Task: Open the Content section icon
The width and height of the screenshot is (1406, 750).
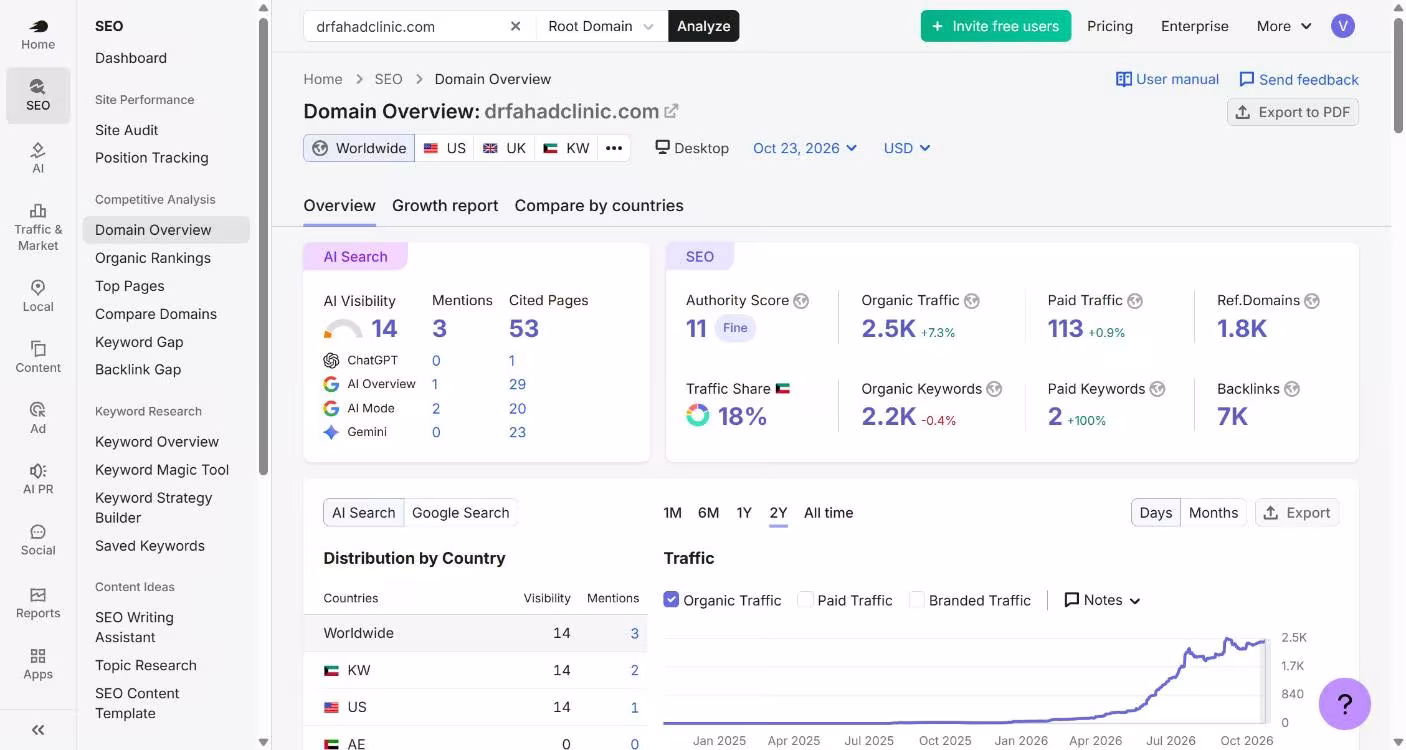Action: 38,356
